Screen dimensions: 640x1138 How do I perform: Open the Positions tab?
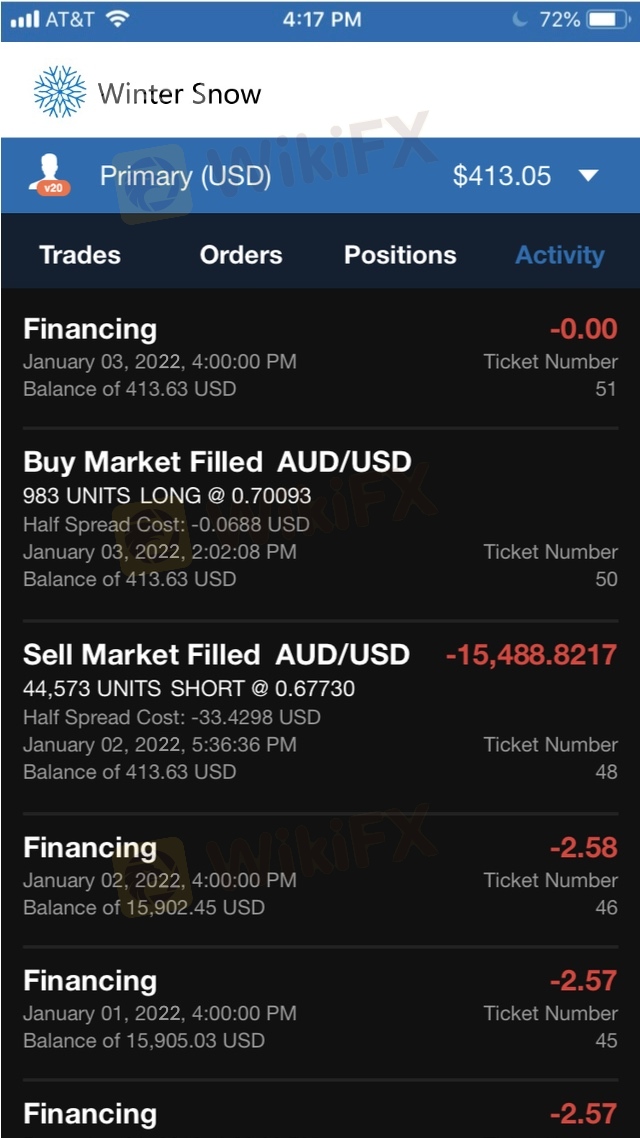(x=400, y=255)
